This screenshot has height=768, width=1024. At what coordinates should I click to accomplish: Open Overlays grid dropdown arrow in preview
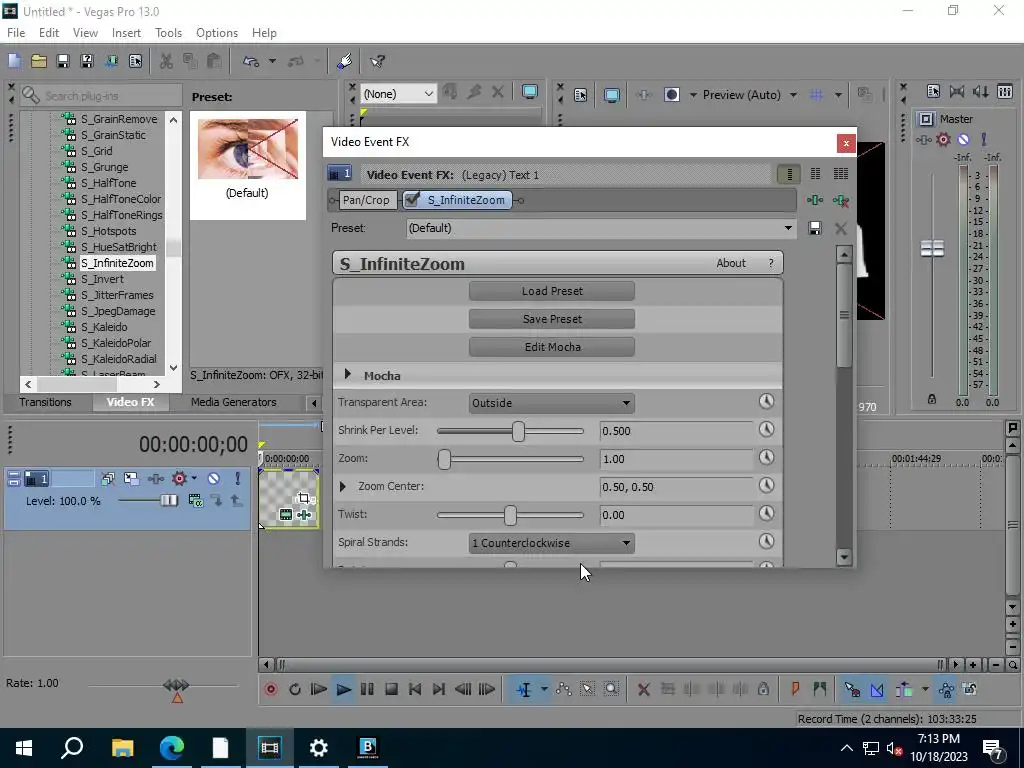click(838, 95)
